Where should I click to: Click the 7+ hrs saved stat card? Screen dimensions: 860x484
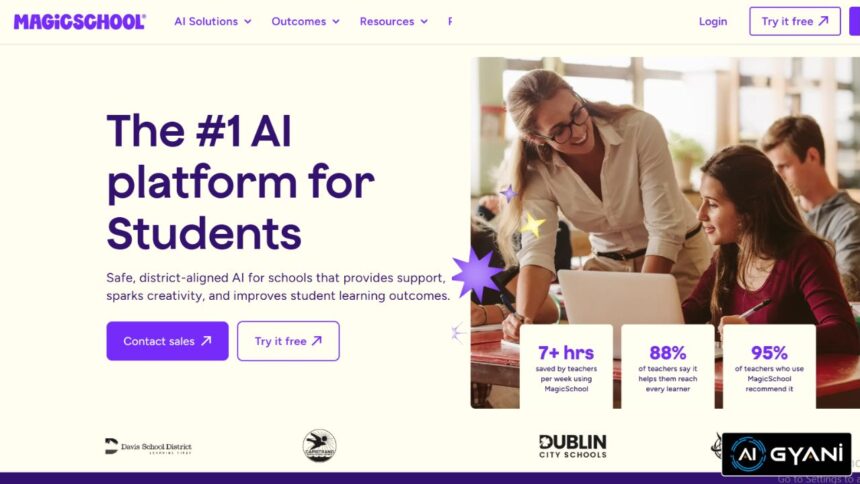[566, 366]
